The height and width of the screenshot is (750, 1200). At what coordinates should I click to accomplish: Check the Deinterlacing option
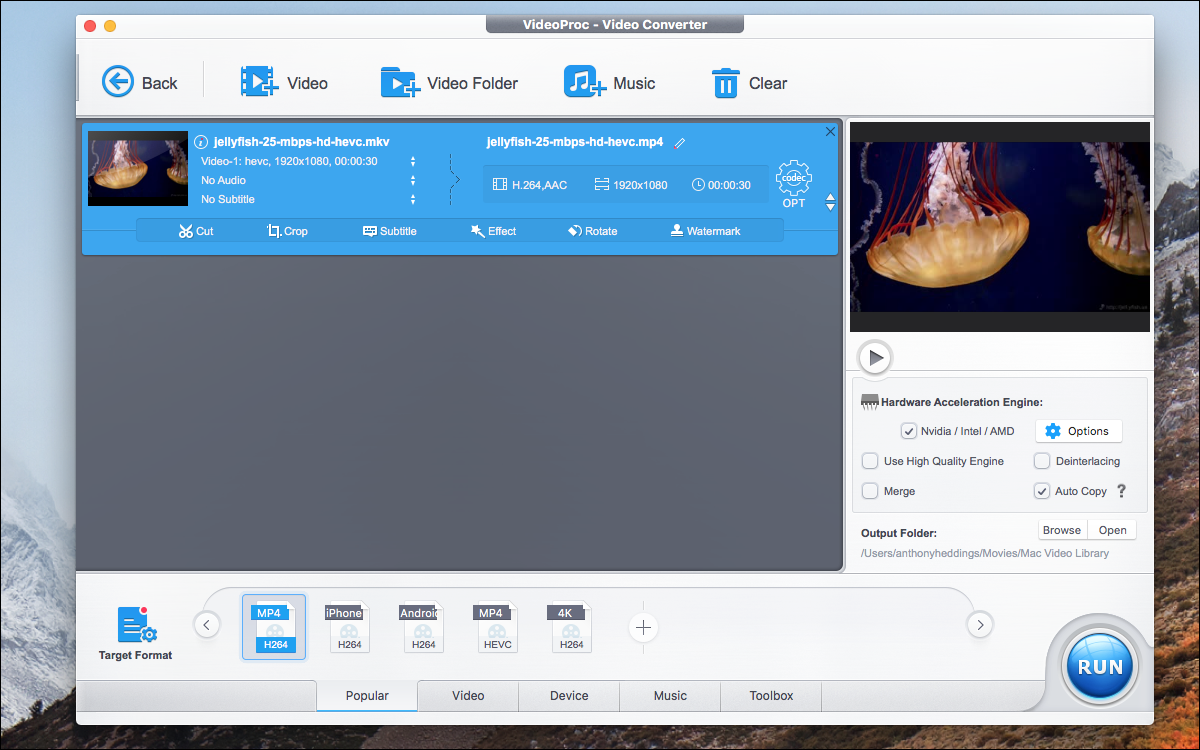point(1040,461)
